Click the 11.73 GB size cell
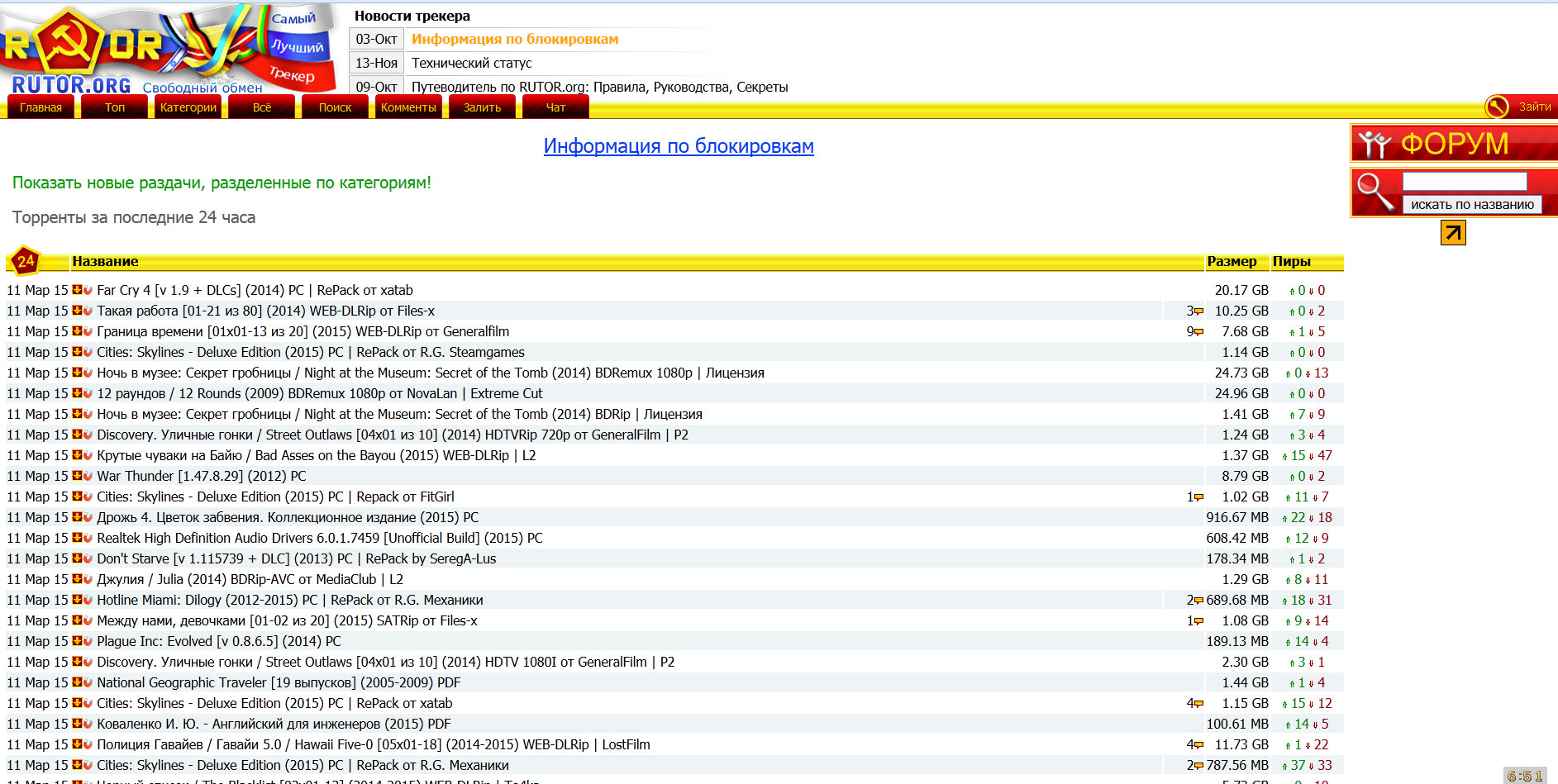The image size is (1558, 784). (1241, 744)
